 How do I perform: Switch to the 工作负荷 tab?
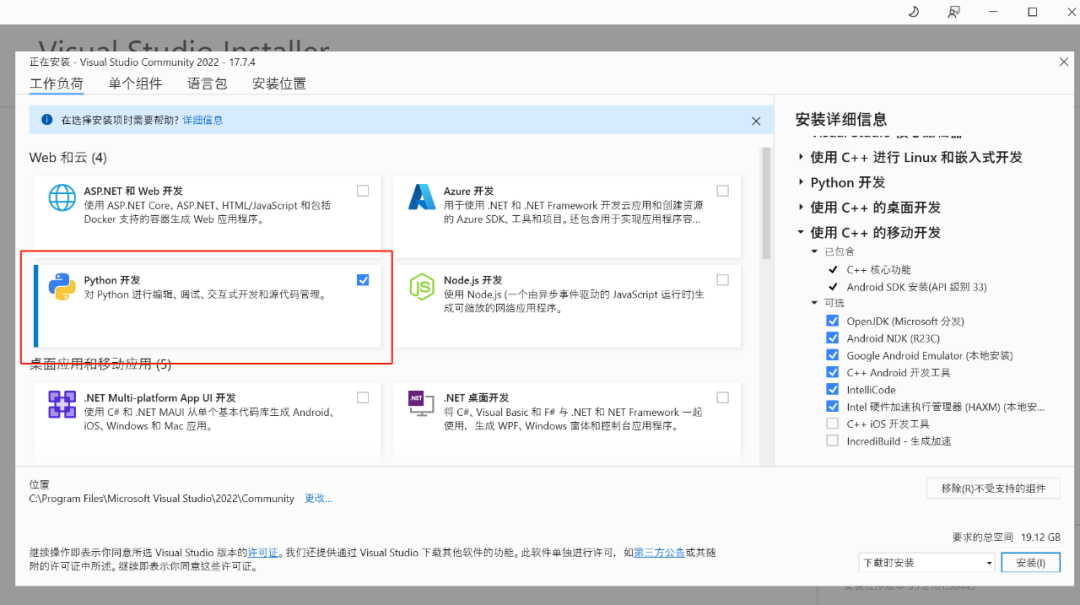pyautogui.click(x=56, y=84)
